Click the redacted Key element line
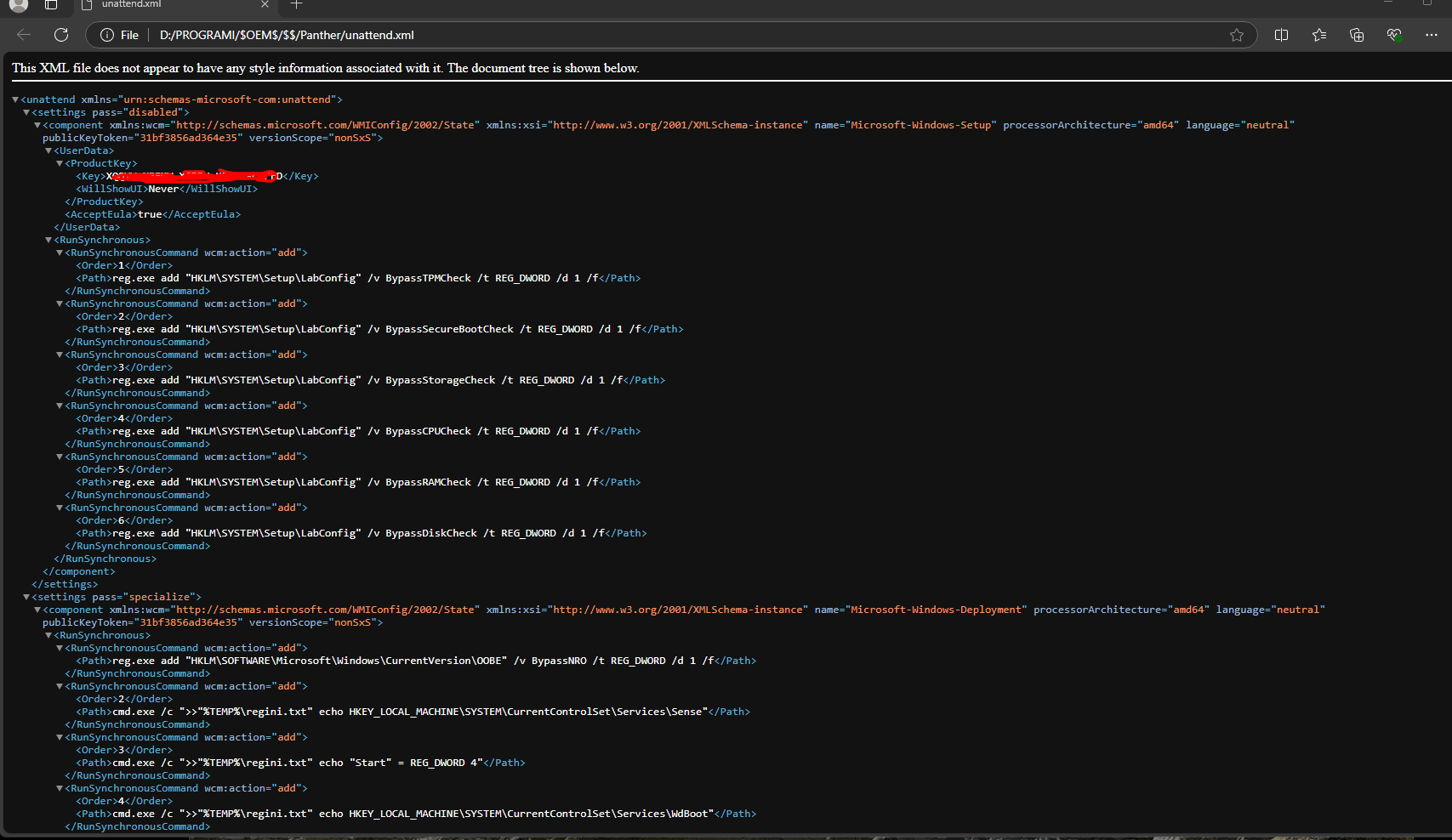The width and height of the screenshot is (1452, 840). coord(197,176)
